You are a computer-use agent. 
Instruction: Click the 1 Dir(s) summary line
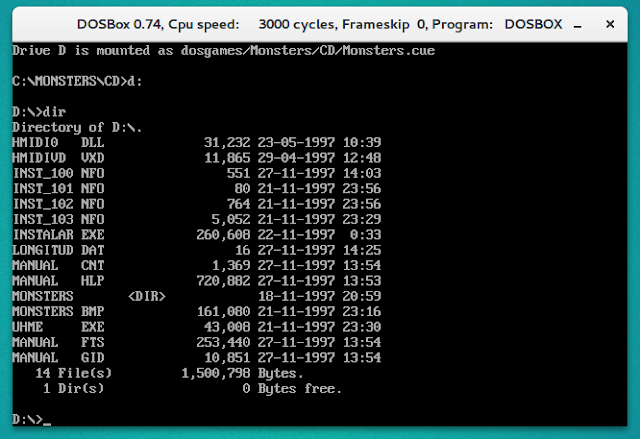(192, 388)
